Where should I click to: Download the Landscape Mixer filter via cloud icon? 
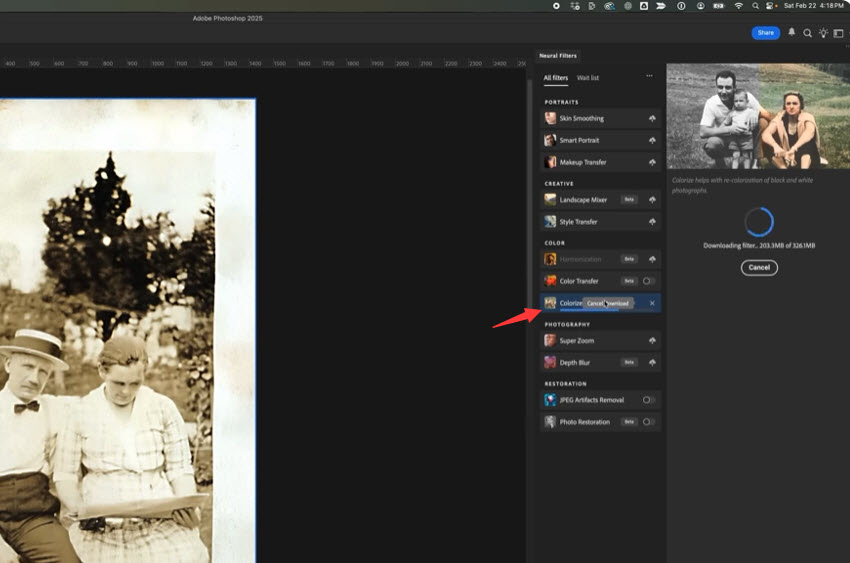pyautogui.click(x=652, y=200)
